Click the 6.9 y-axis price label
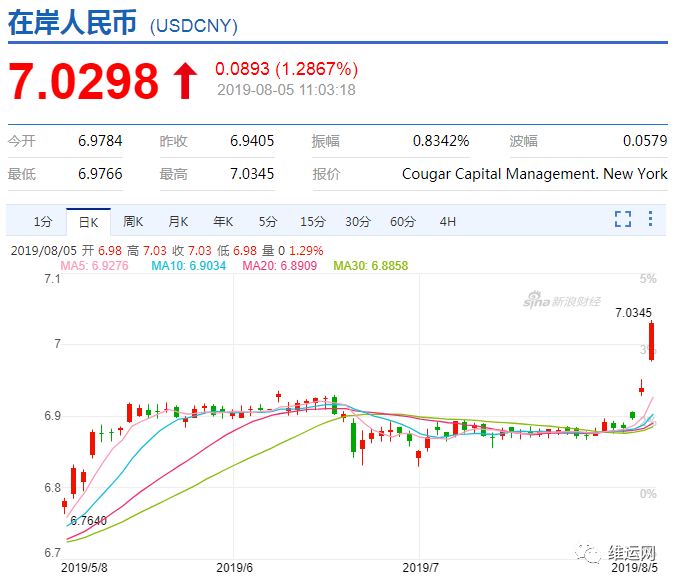 point(52,416)
